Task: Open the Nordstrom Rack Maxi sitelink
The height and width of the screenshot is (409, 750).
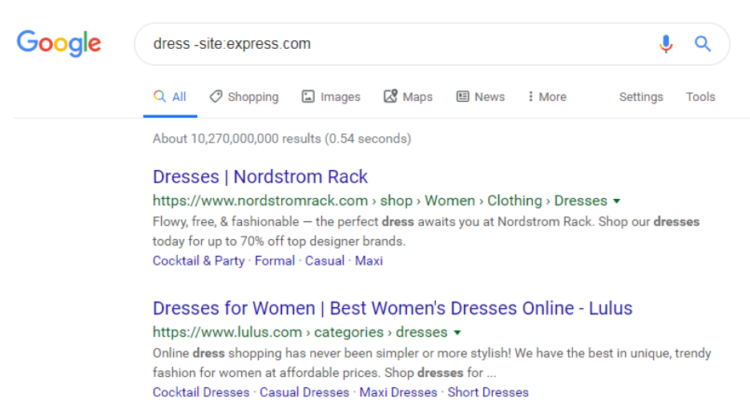Action: pos(368,261)
